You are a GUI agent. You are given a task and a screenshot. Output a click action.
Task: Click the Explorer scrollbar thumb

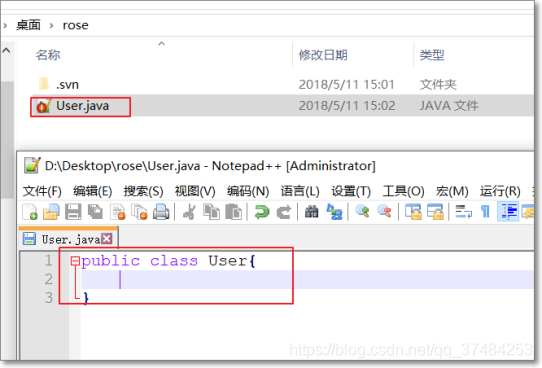7,140
